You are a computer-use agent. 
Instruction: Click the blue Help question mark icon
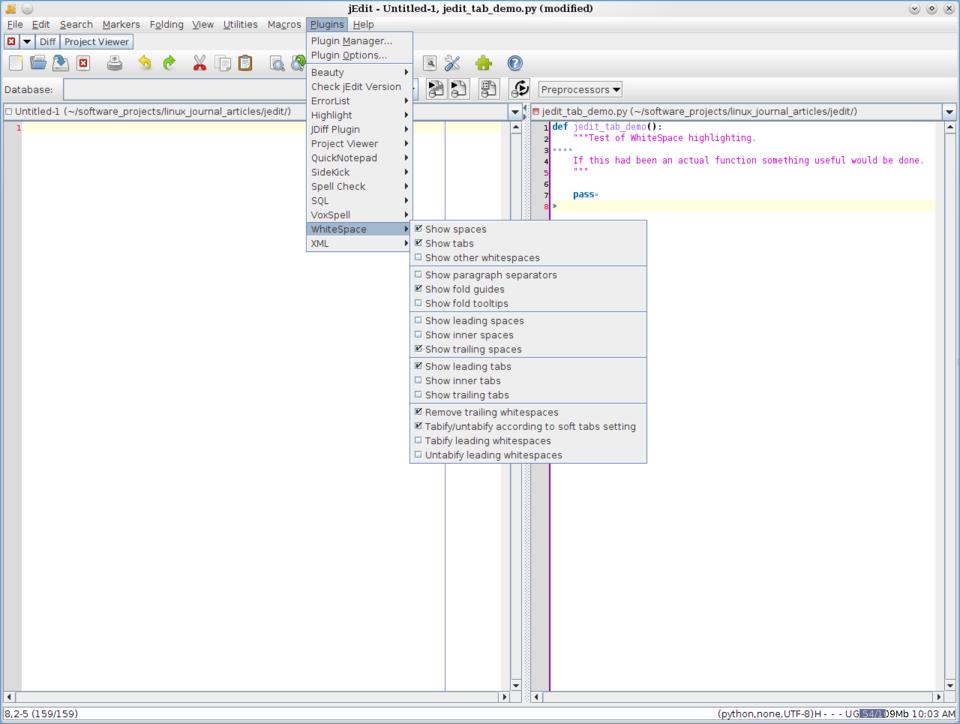[515, 63]
